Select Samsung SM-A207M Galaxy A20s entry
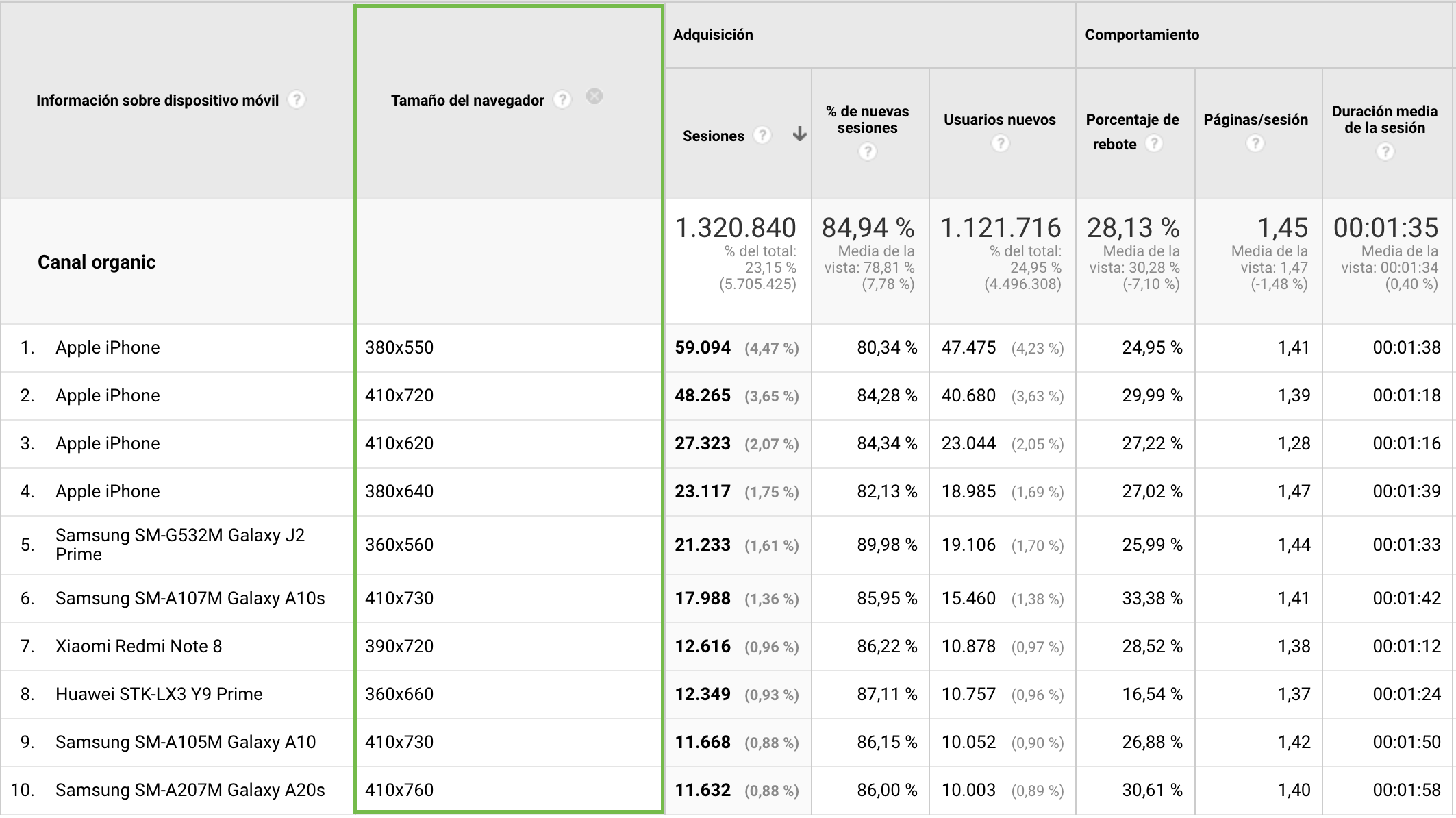This screenshot has height=818, width=1456. coord(190,790)
